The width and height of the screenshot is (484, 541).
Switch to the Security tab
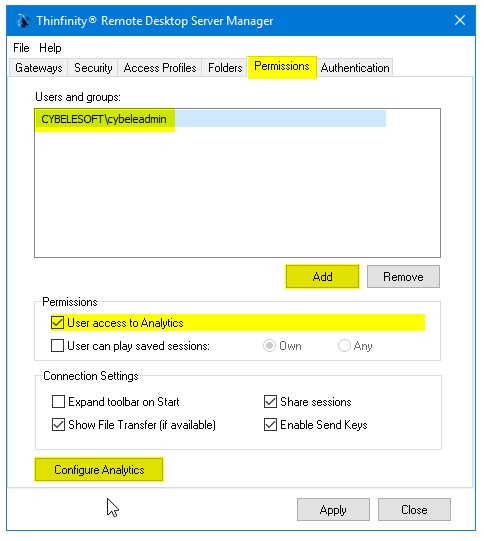coord(93,68)
